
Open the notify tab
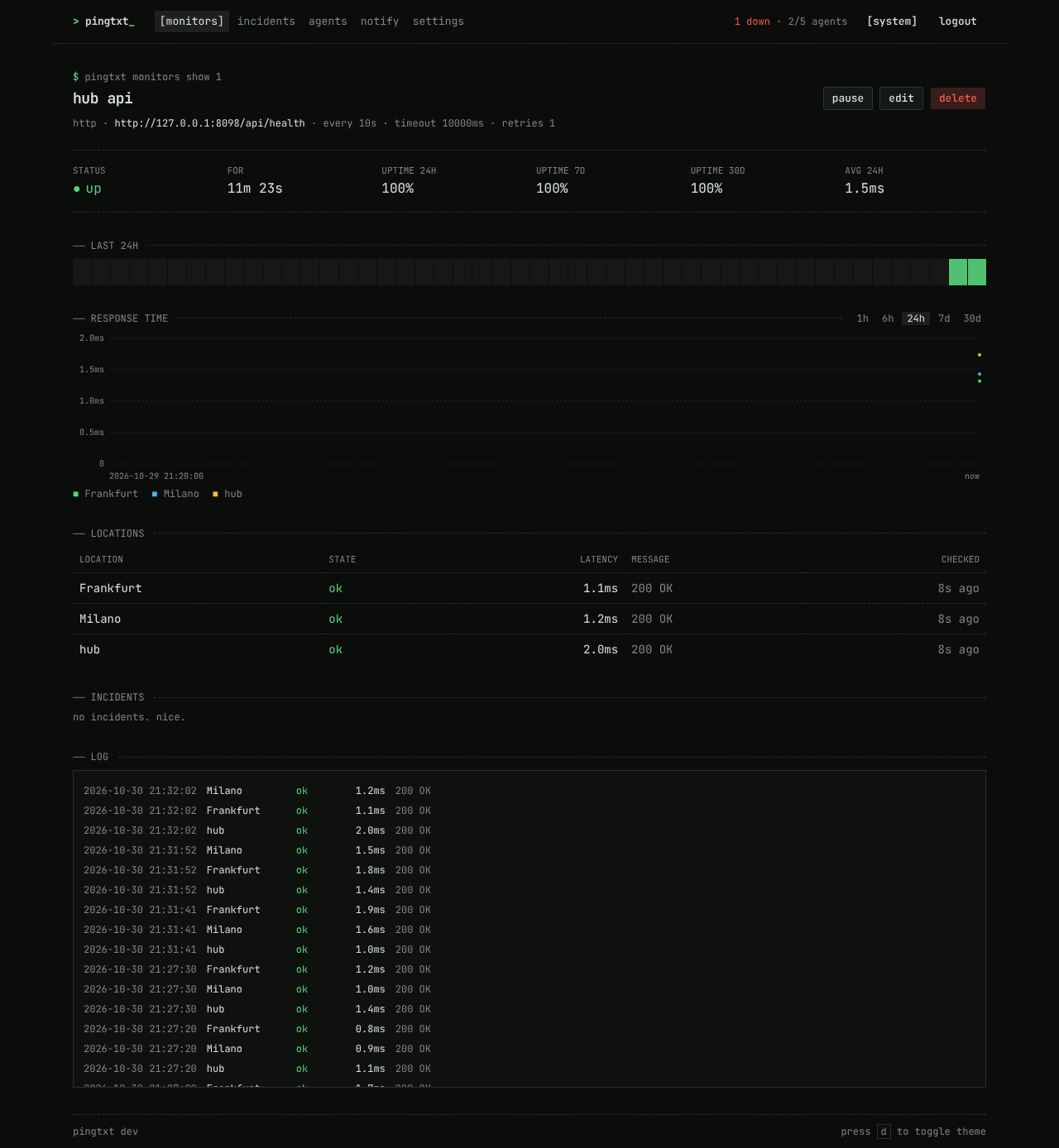(x=380, y=22)
